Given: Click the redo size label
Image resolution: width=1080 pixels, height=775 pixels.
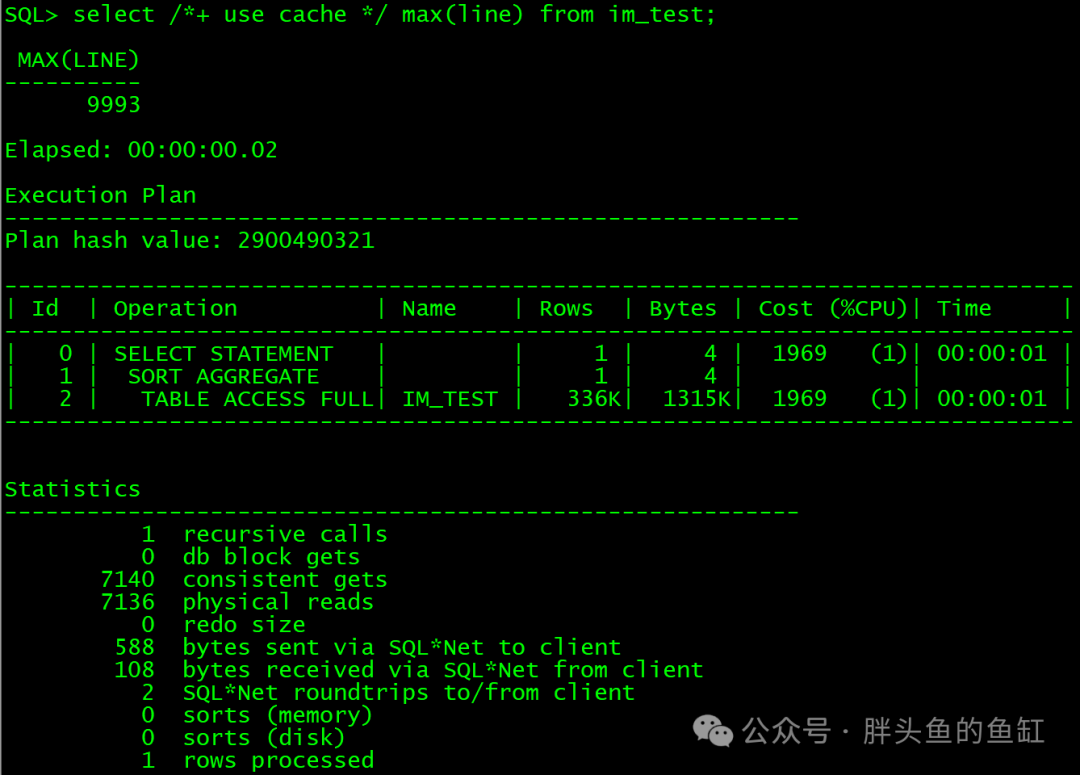Looking at the screenshot, I should [x=244, y=625].
